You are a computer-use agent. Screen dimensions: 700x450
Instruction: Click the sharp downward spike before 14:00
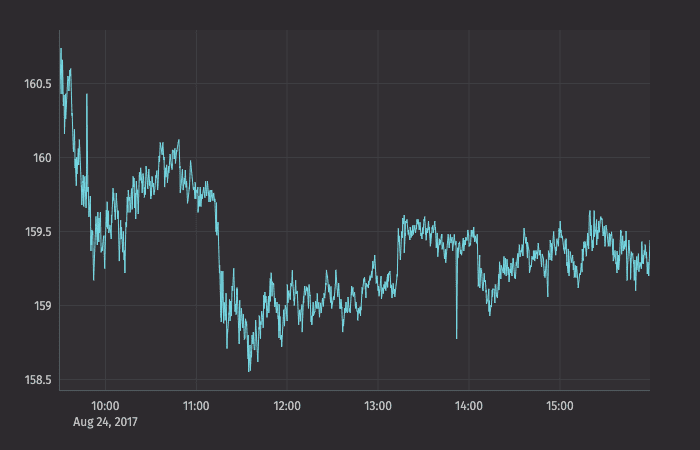click(x=456, y=337)
